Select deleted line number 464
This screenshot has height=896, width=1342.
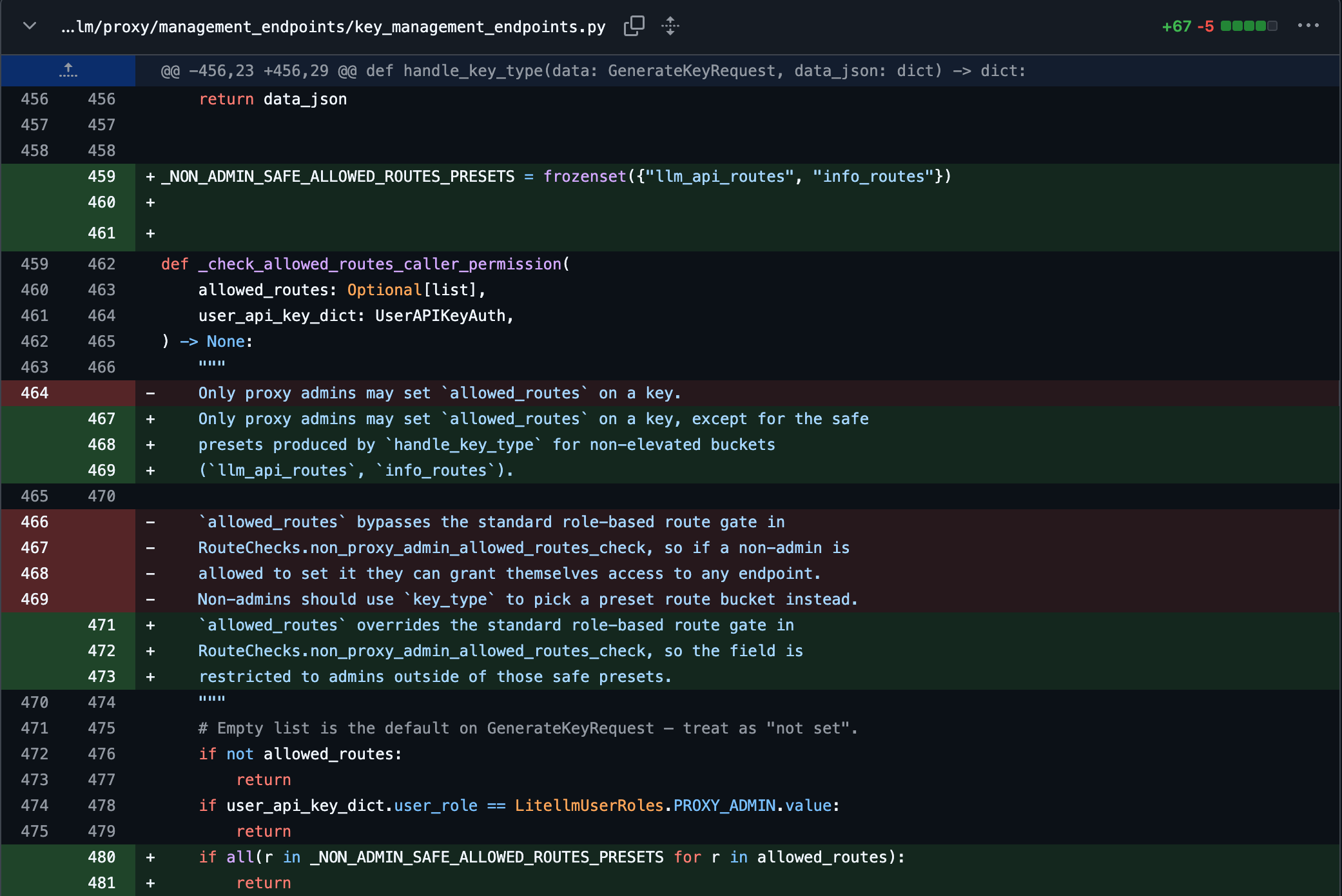35,393
